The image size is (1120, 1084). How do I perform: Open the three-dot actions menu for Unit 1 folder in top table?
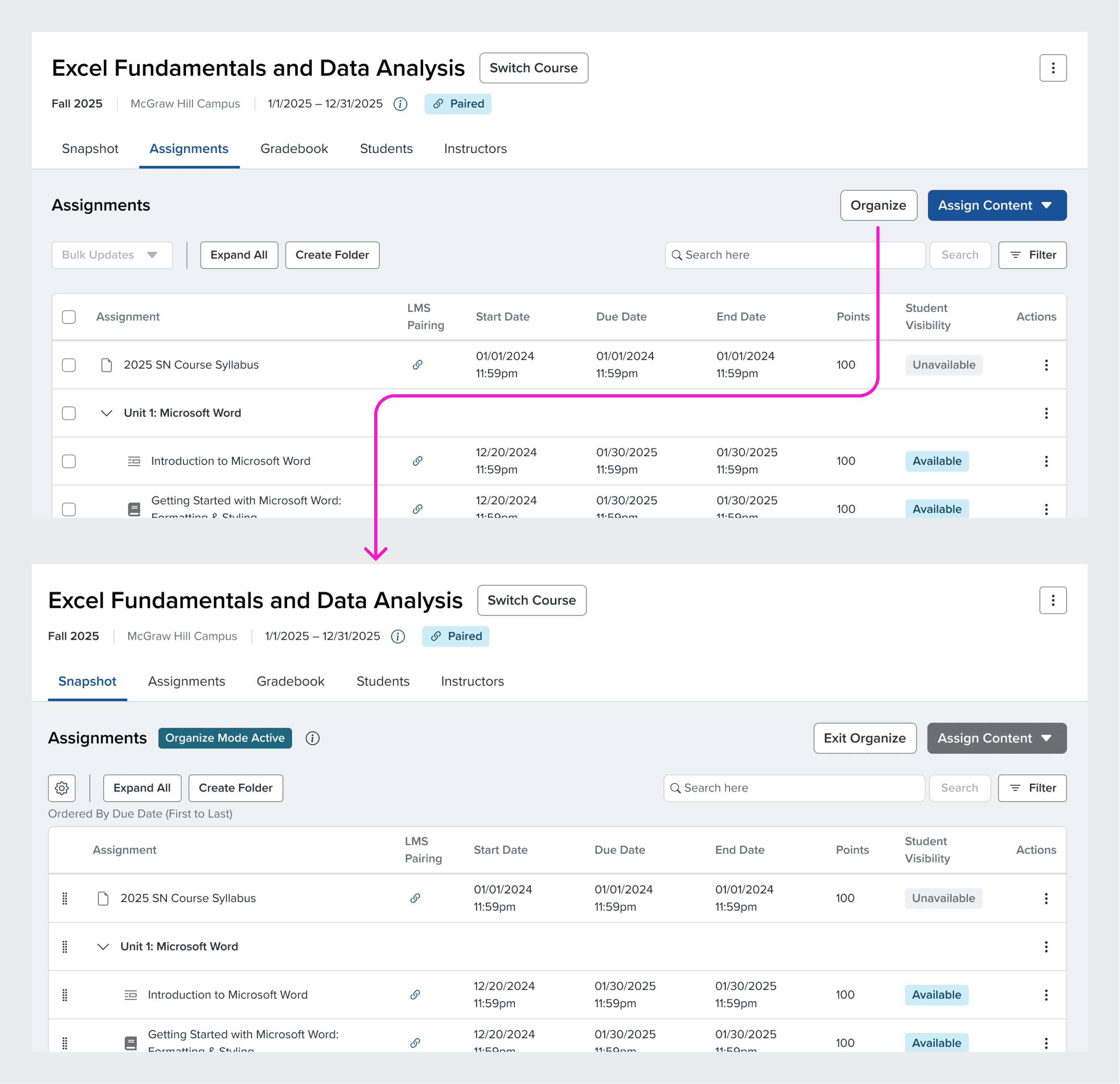click(1046, 413)
